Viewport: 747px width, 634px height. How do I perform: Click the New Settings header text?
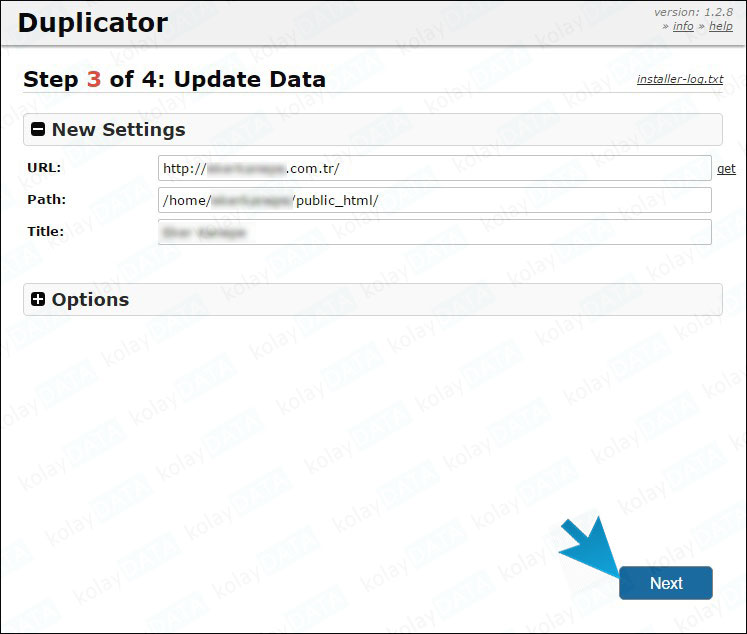[118, 130]
